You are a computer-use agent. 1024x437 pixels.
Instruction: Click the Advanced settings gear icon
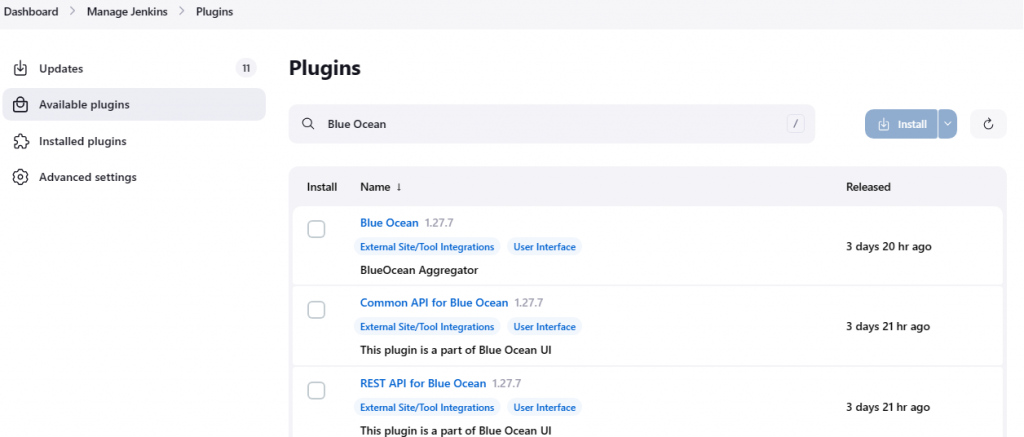(19, 177)
